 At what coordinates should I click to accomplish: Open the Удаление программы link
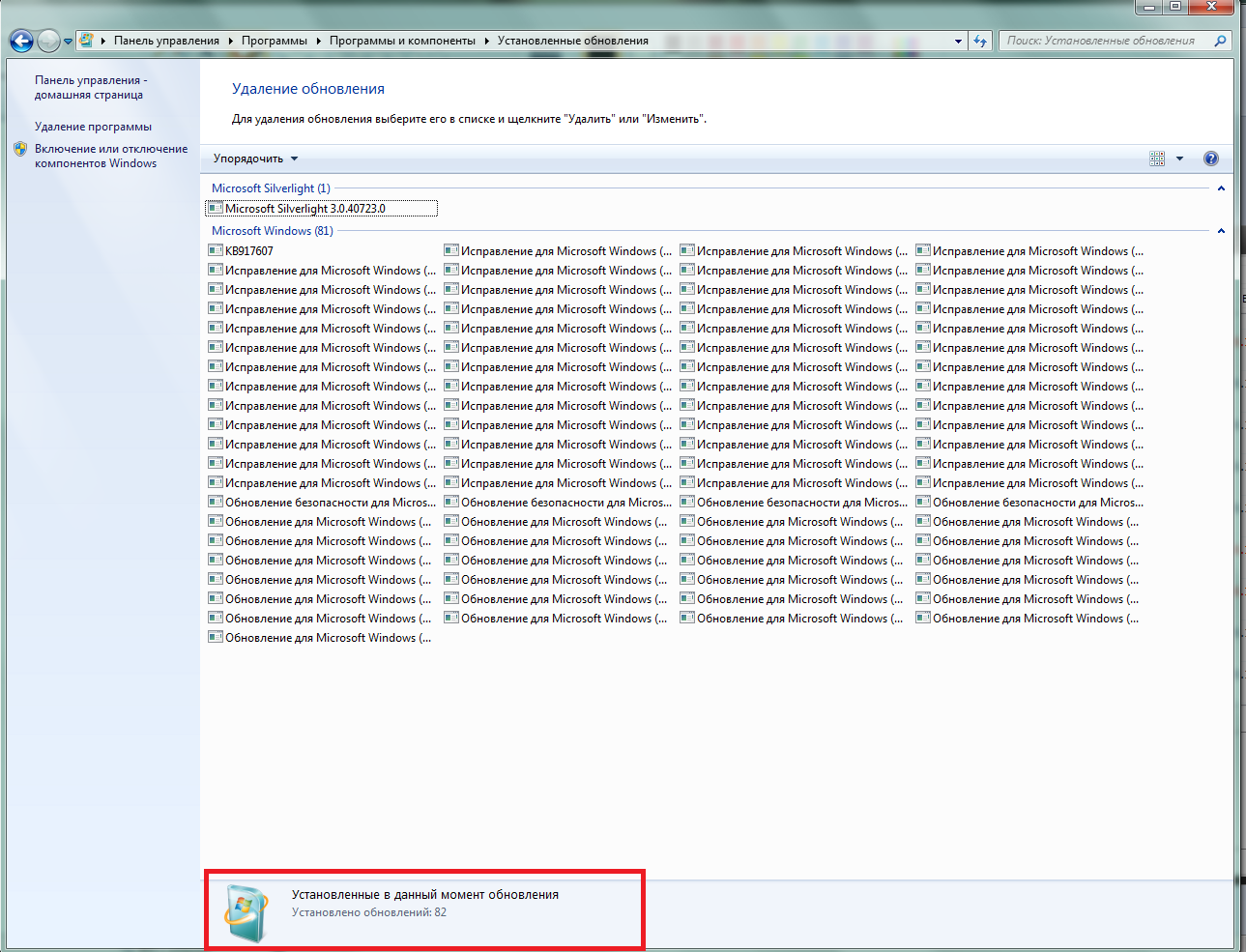tap(93, 127)
